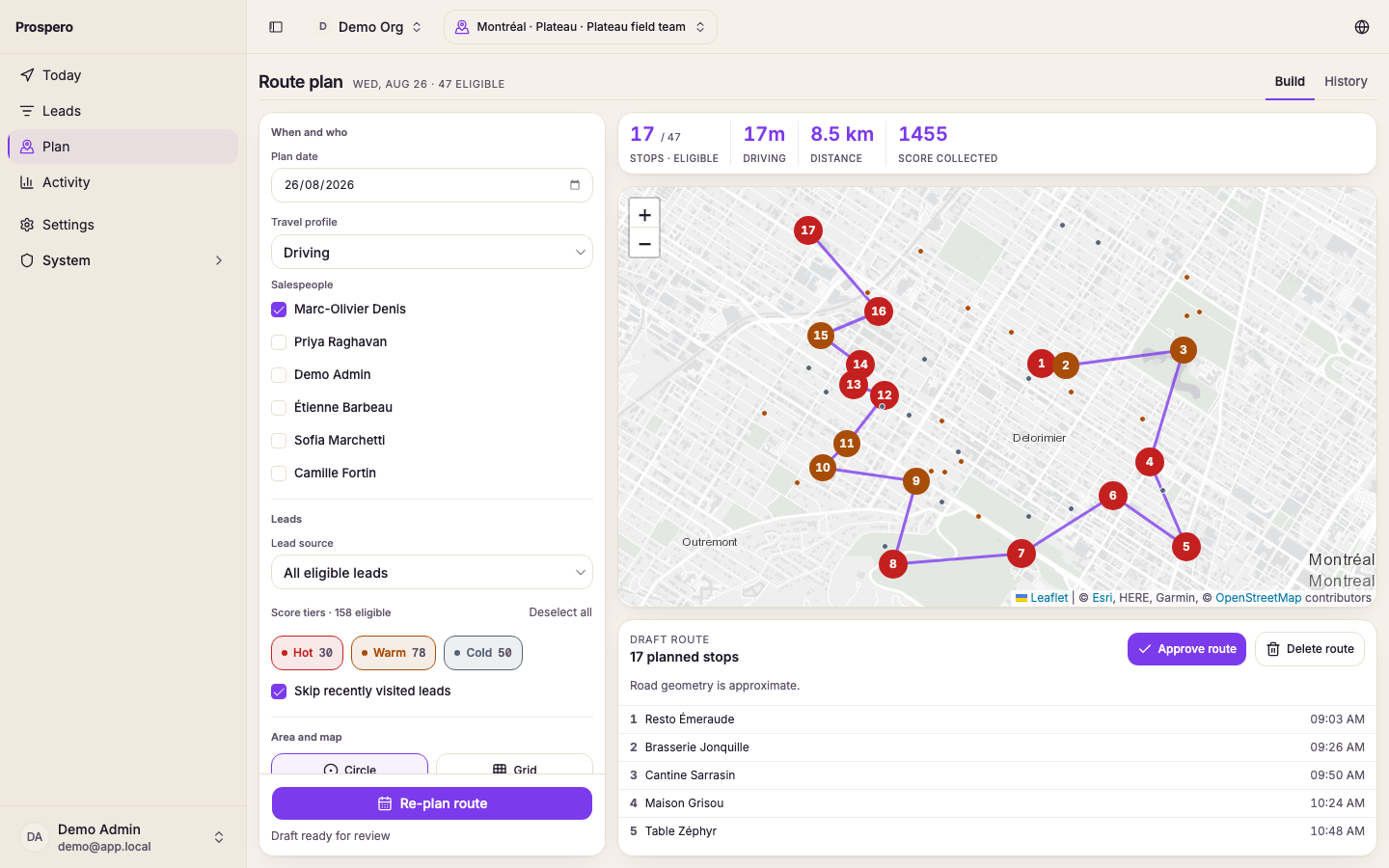Open the Plateau field team selector
The image size is (1389, 868).
pos(581,27)
